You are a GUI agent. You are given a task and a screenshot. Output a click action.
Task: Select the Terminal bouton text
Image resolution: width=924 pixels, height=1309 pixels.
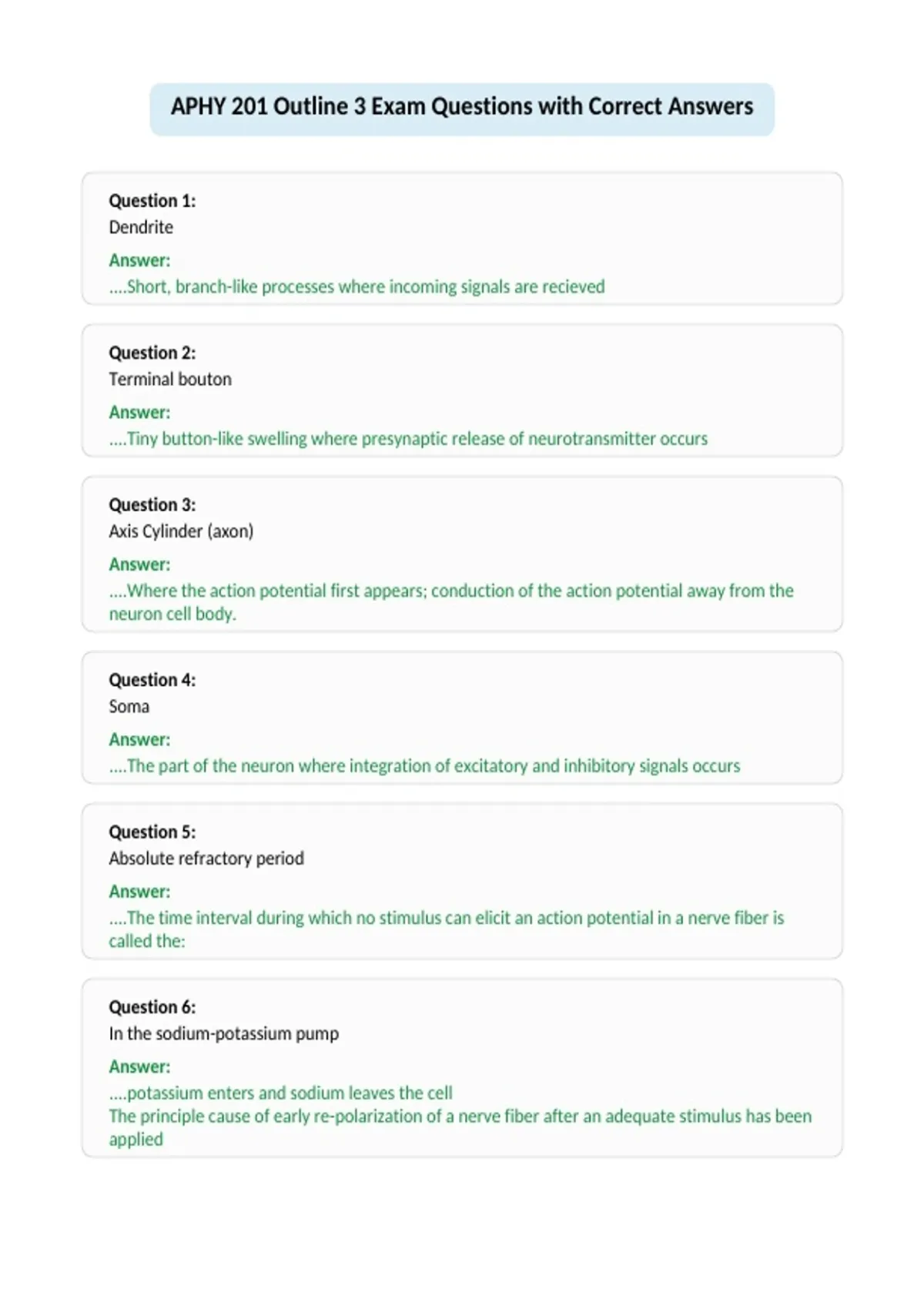(170, 379)
